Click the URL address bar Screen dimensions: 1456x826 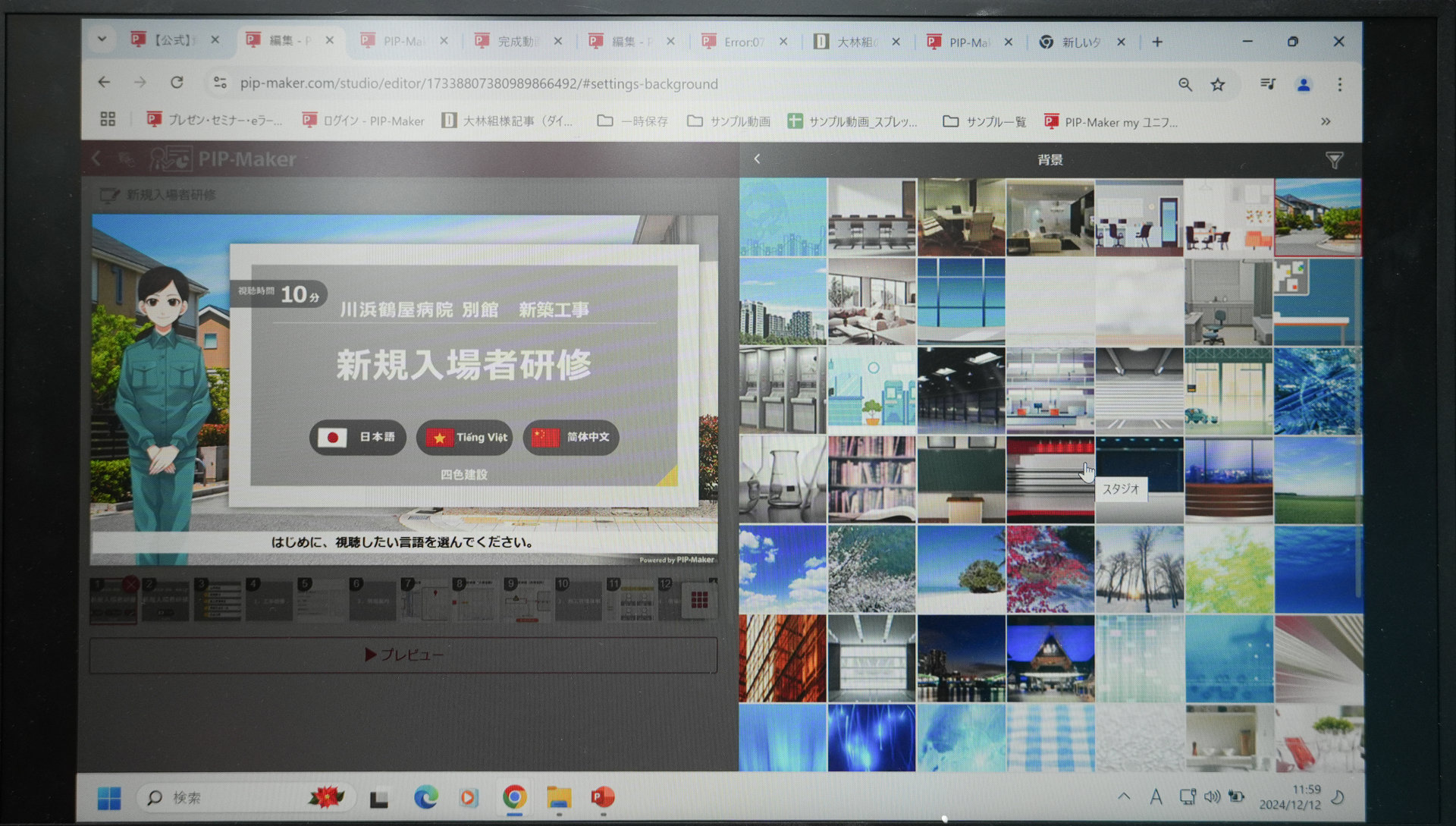coord(478,83)
